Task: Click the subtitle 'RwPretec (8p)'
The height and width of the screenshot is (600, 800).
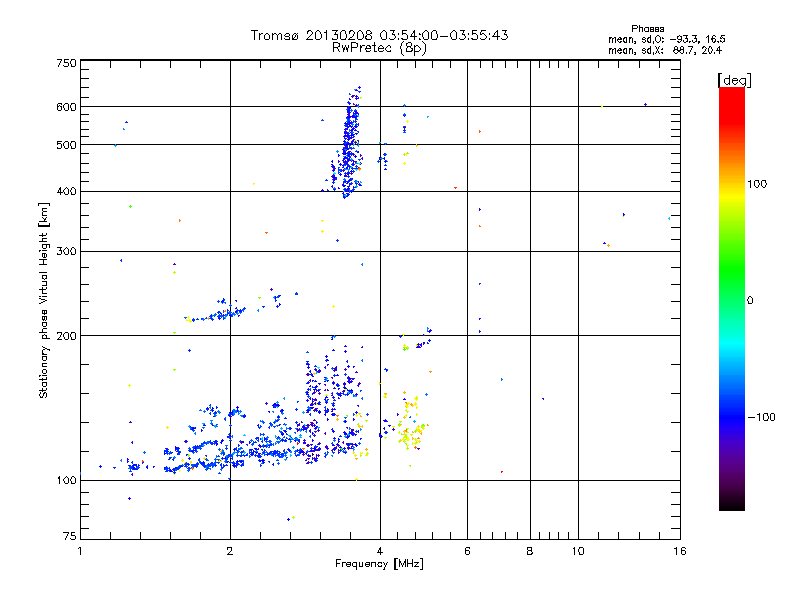Action: click(379, 48)
